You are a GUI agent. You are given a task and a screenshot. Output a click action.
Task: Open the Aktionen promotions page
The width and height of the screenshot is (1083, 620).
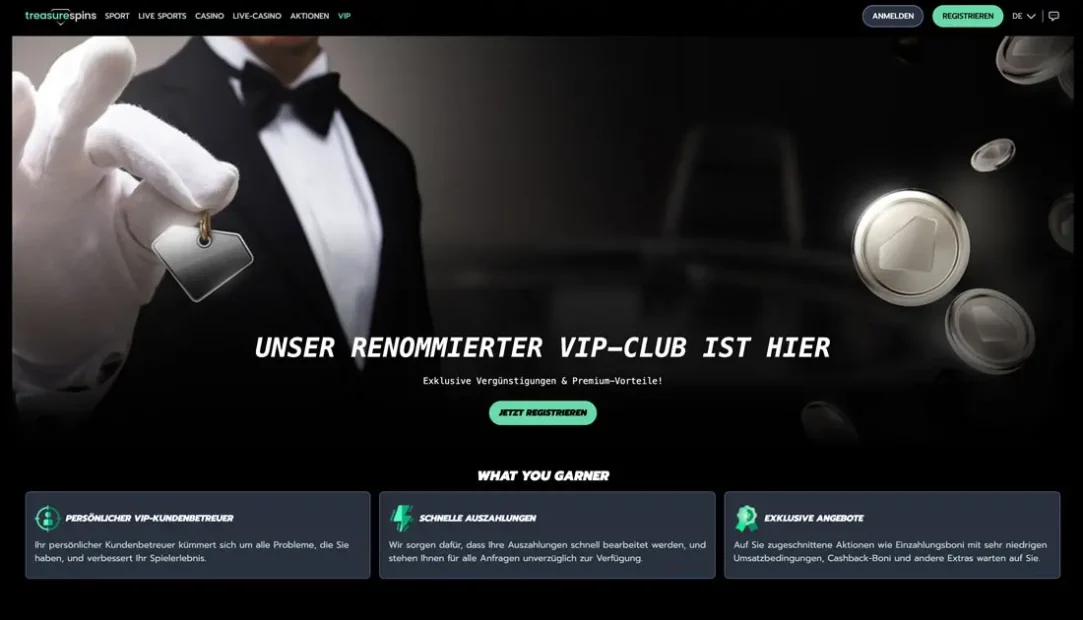(309, 16)
